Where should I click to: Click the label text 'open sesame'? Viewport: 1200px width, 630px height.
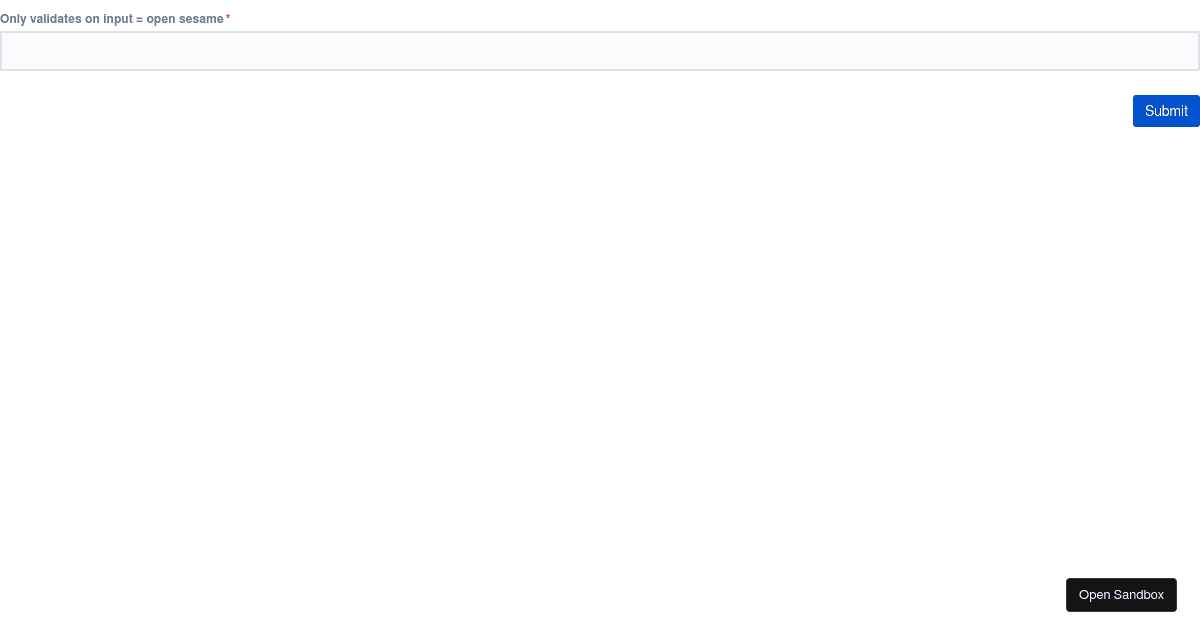(185, 19)
